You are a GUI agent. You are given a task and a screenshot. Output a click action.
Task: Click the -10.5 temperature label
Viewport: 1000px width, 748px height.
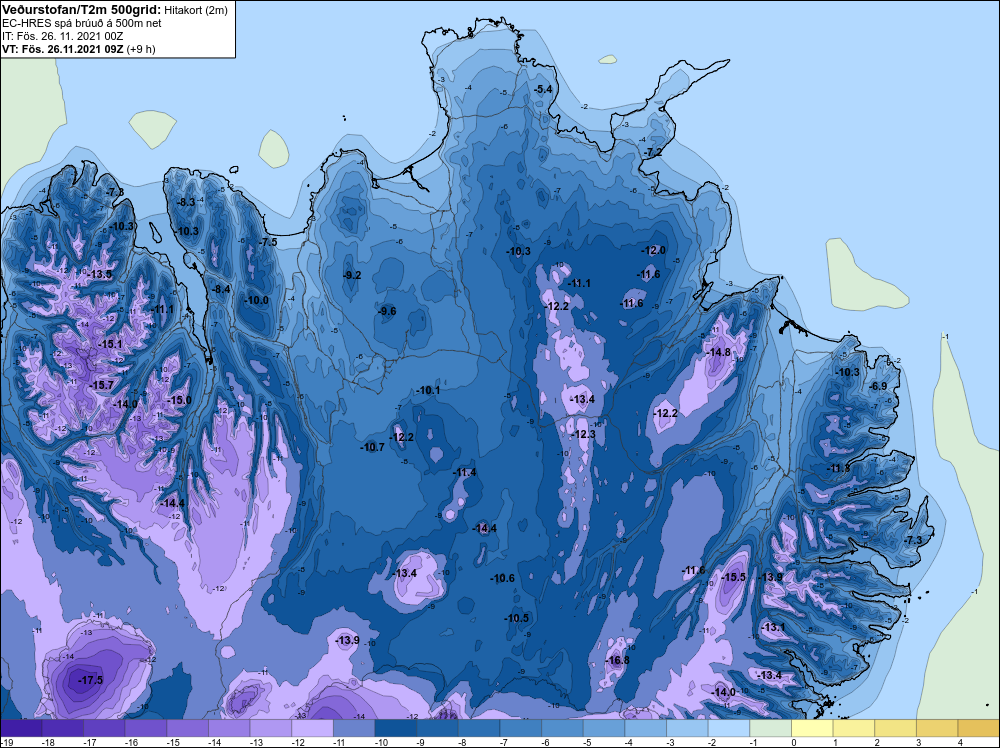517,618
